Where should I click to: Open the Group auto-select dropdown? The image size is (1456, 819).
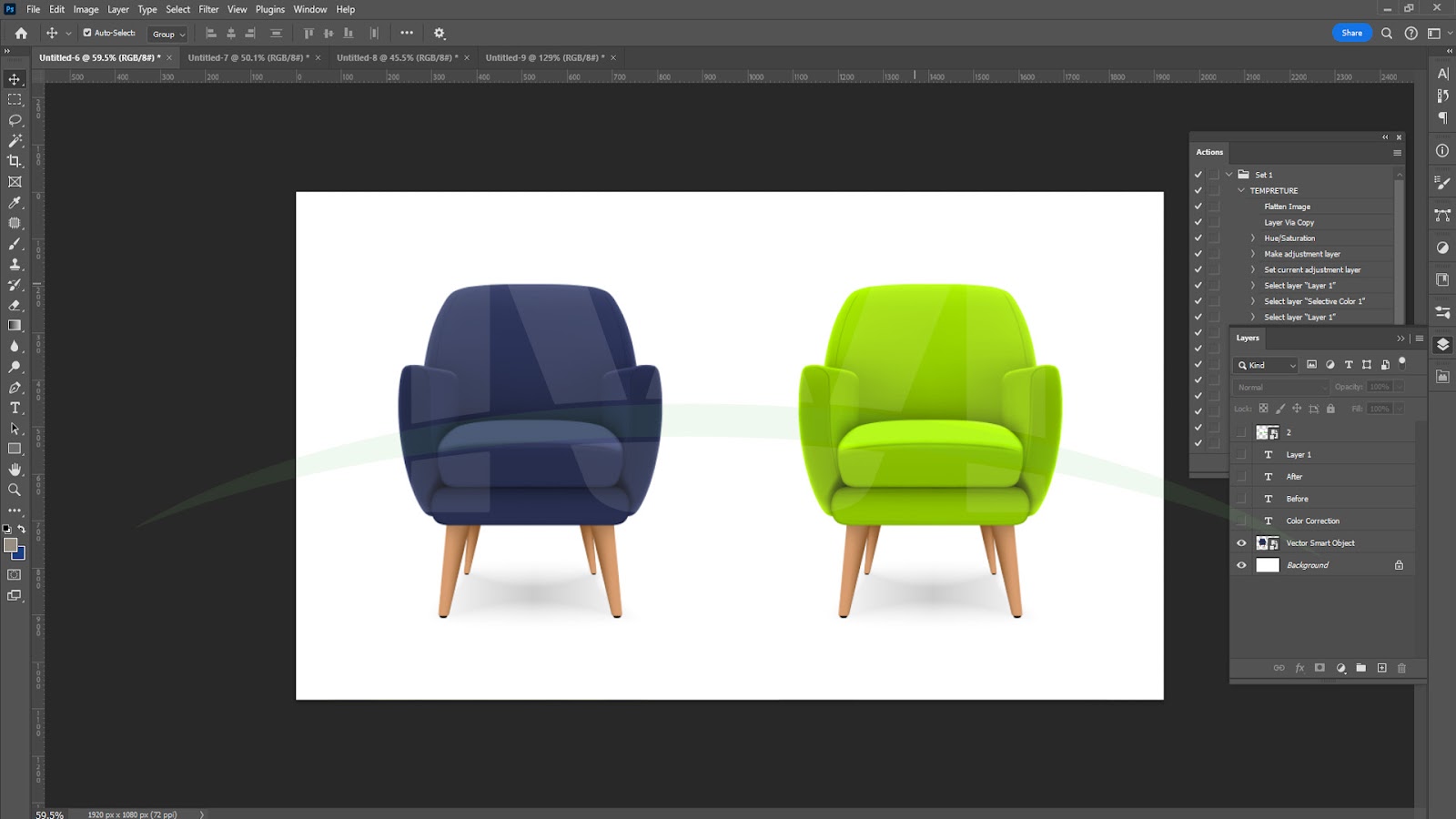(x=167, y=34)
